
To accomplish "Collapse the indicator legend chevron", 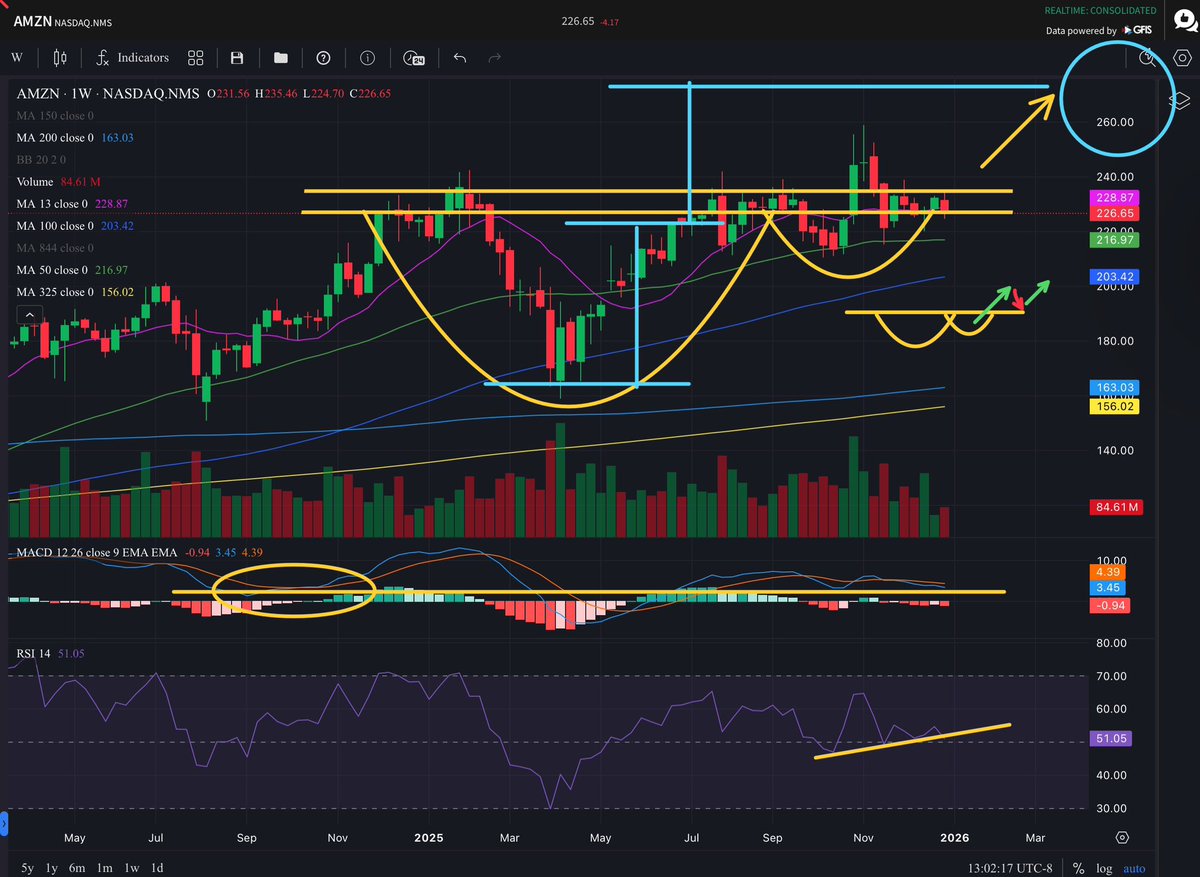I will [29, 316].
